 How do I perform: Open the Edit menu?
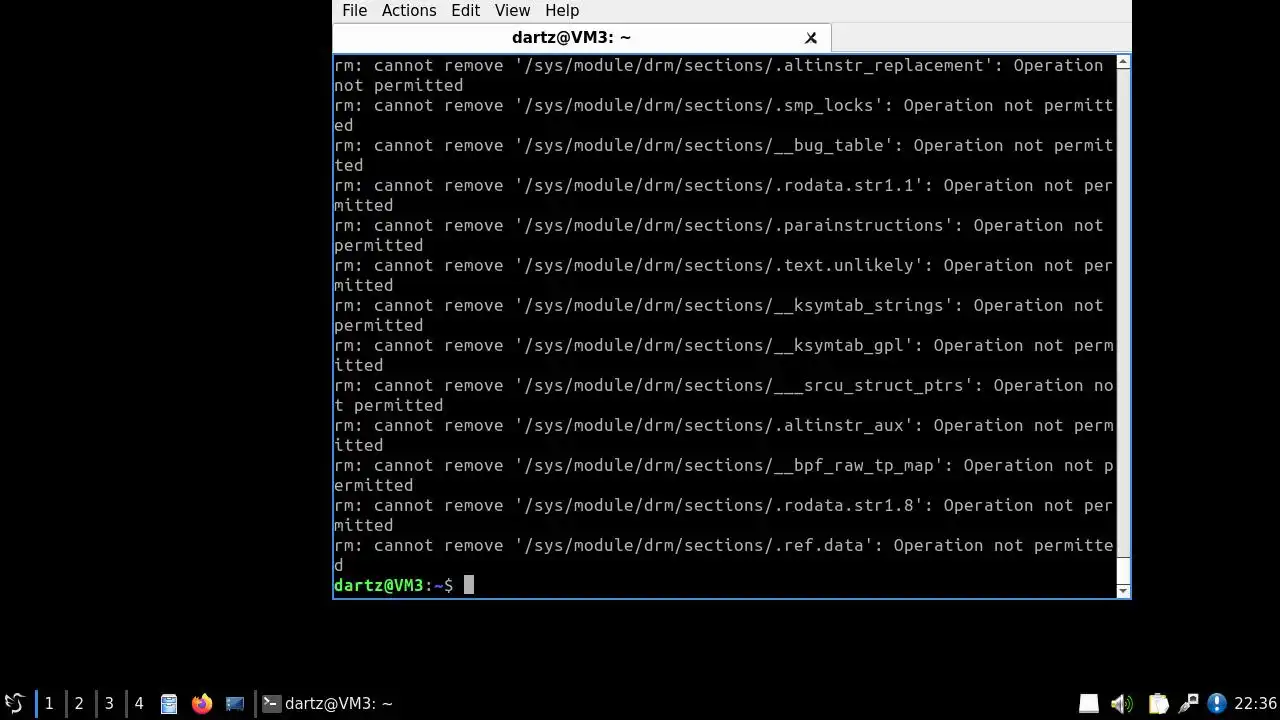465,10
